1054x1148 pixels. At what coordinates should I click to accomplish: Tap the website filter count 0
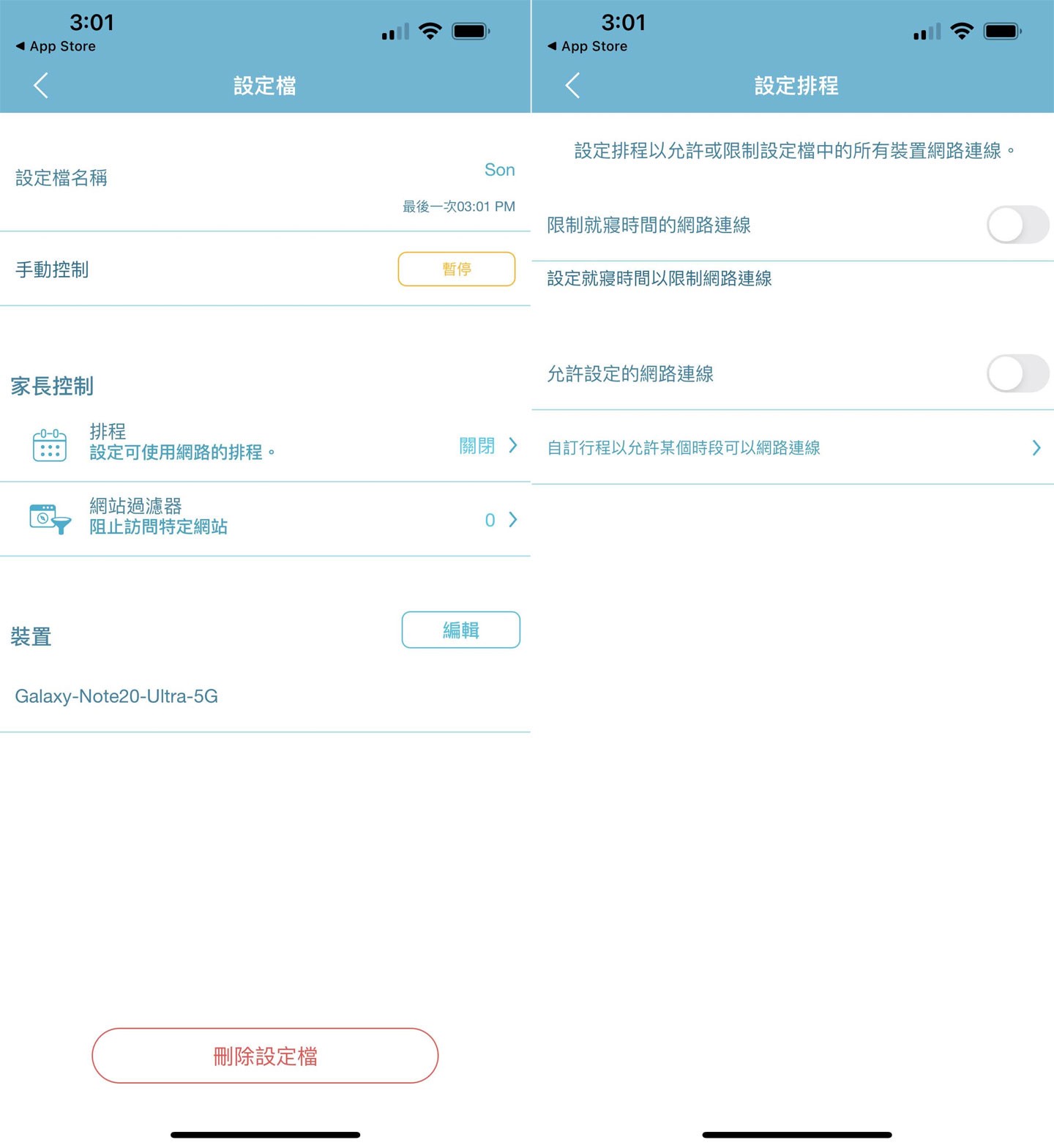490,521
